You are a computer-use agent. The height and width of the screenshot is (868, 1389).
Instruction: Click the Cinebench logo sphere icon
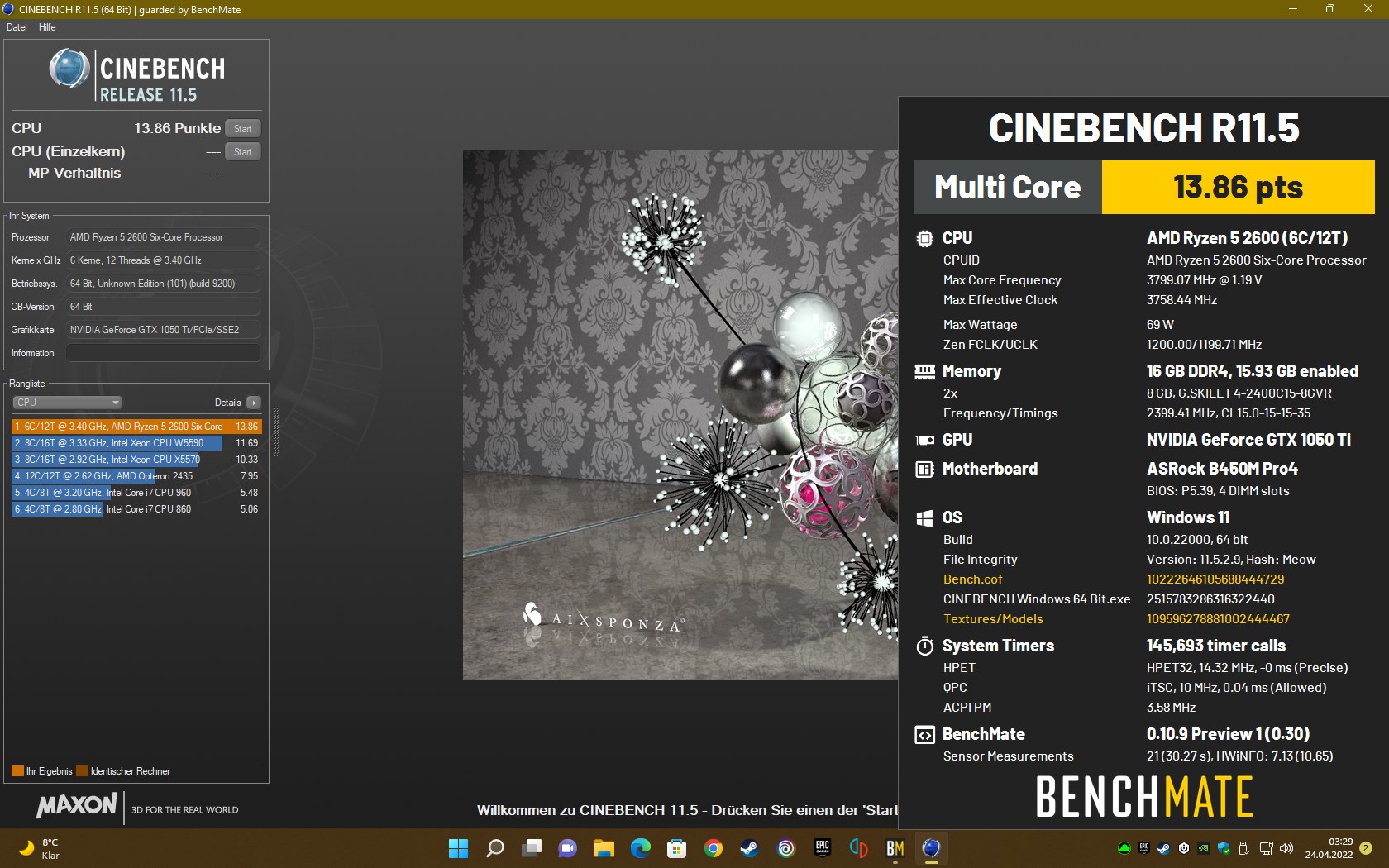[69, 69]
